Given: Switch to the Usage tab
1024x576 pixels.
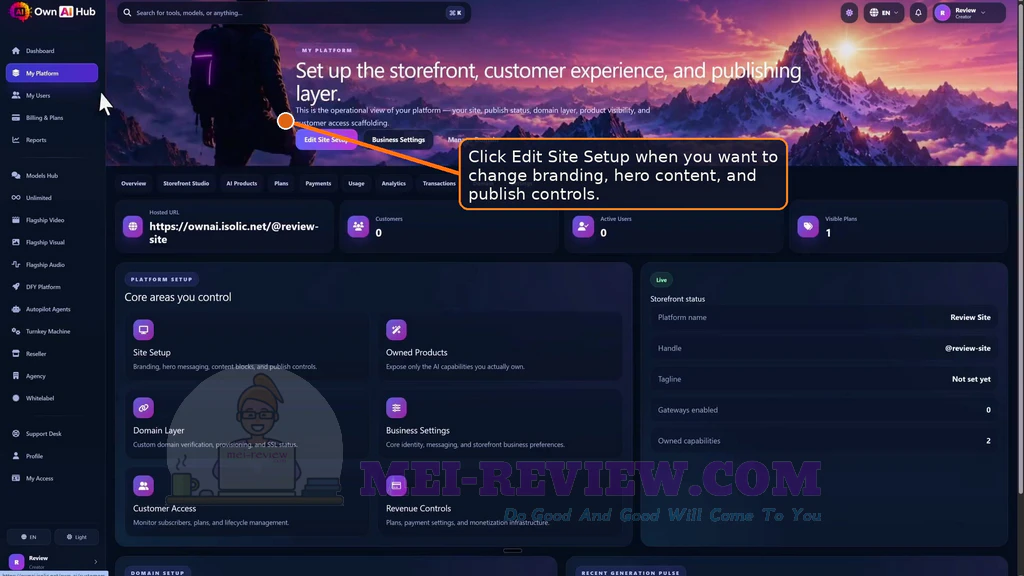Looking at the screenshot, I should 356,184.
